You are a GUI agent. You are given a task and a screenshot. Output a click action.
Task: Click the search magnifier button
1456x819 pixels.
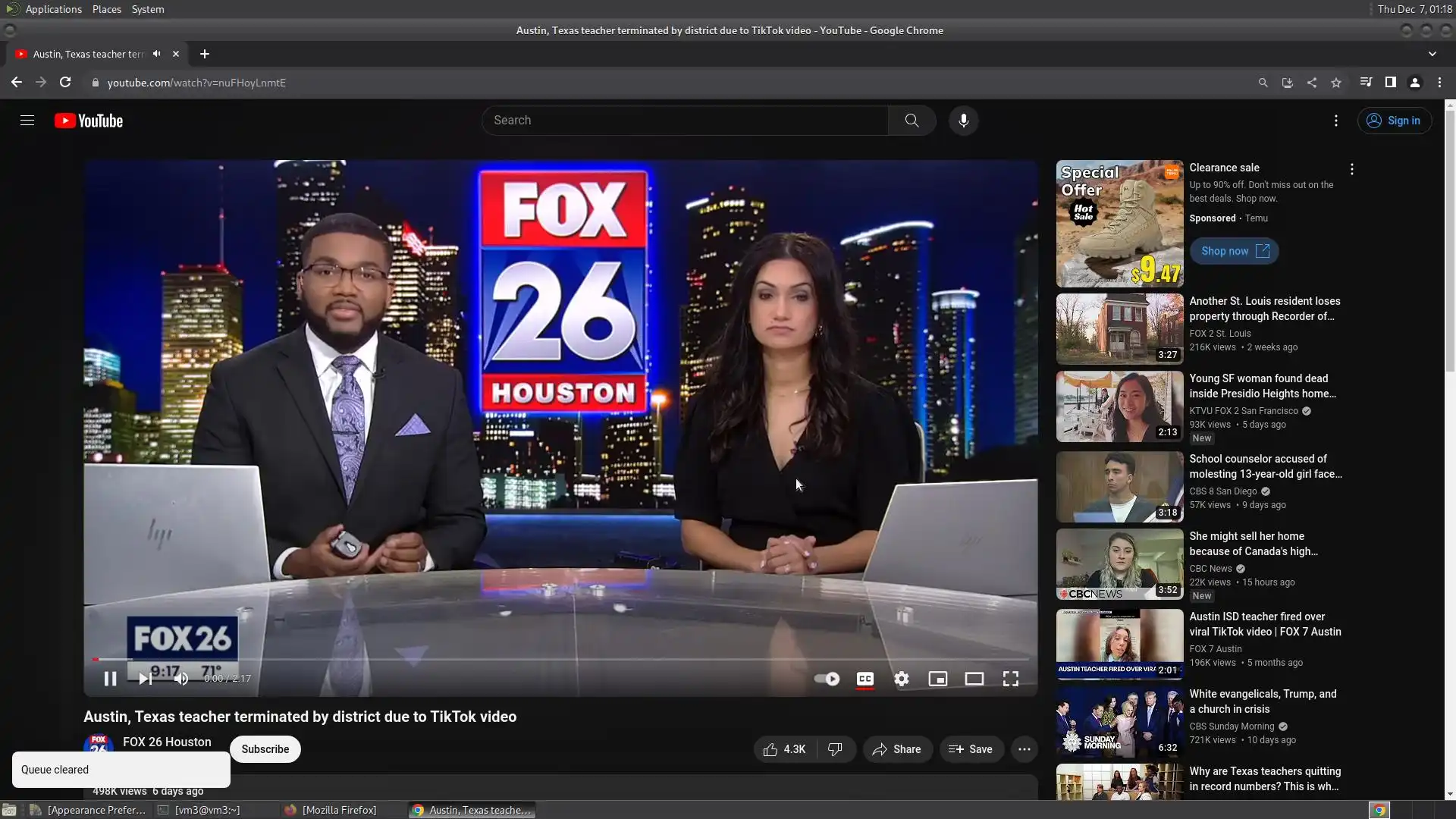912,121
